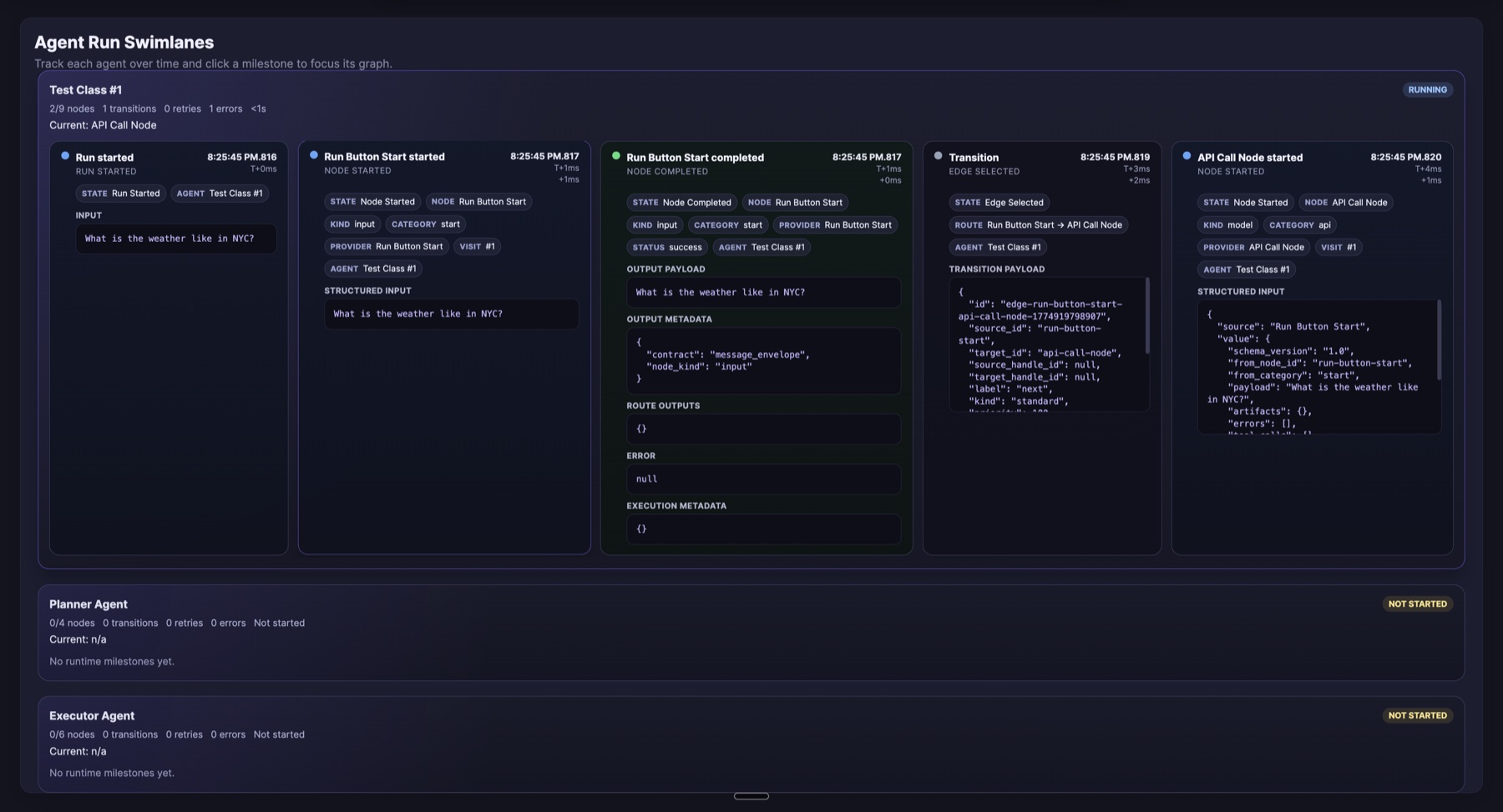Select the Transition milestone title
This screenshot has width=1503, height=812.
tap(974, 157)
